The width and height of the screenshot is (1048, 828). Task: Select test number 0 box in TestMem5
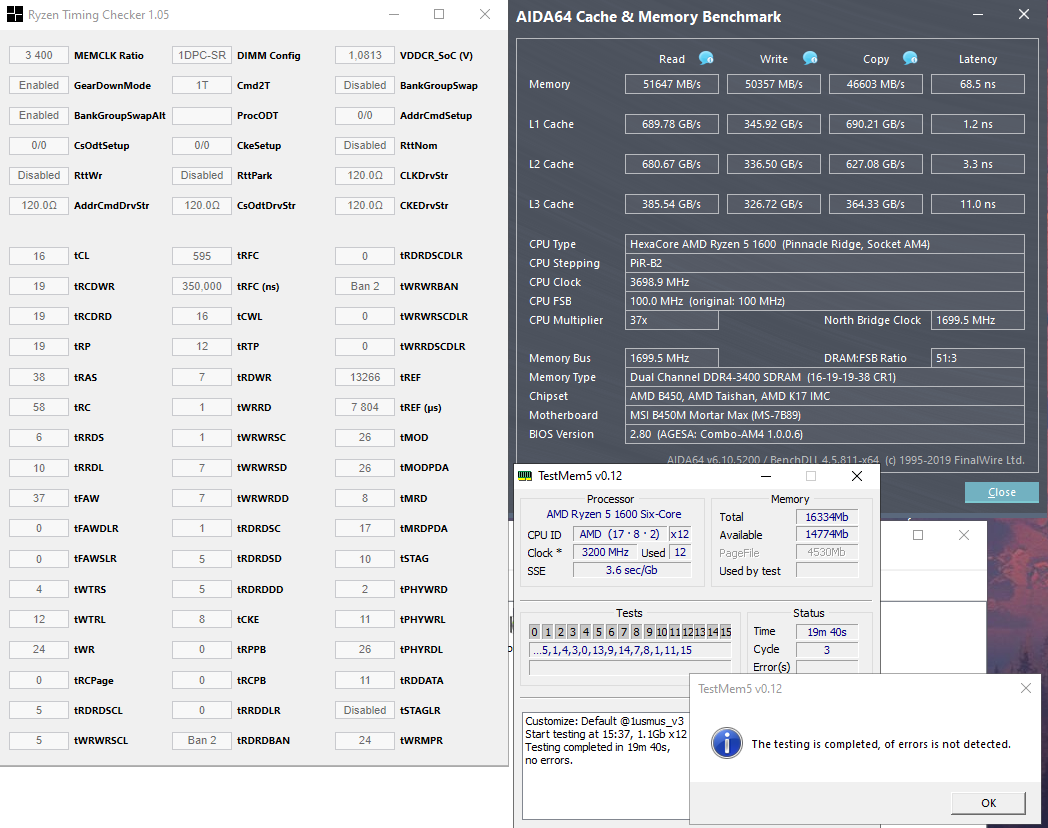click(x=534, y=632)
